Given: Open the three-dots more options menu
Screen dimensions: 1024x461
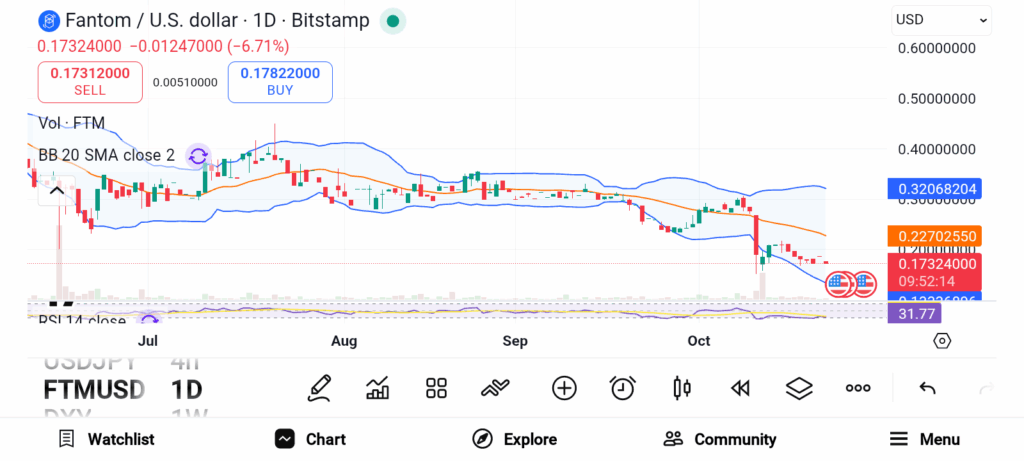Looking at the screenshot, I should click(x=858, y=388).
